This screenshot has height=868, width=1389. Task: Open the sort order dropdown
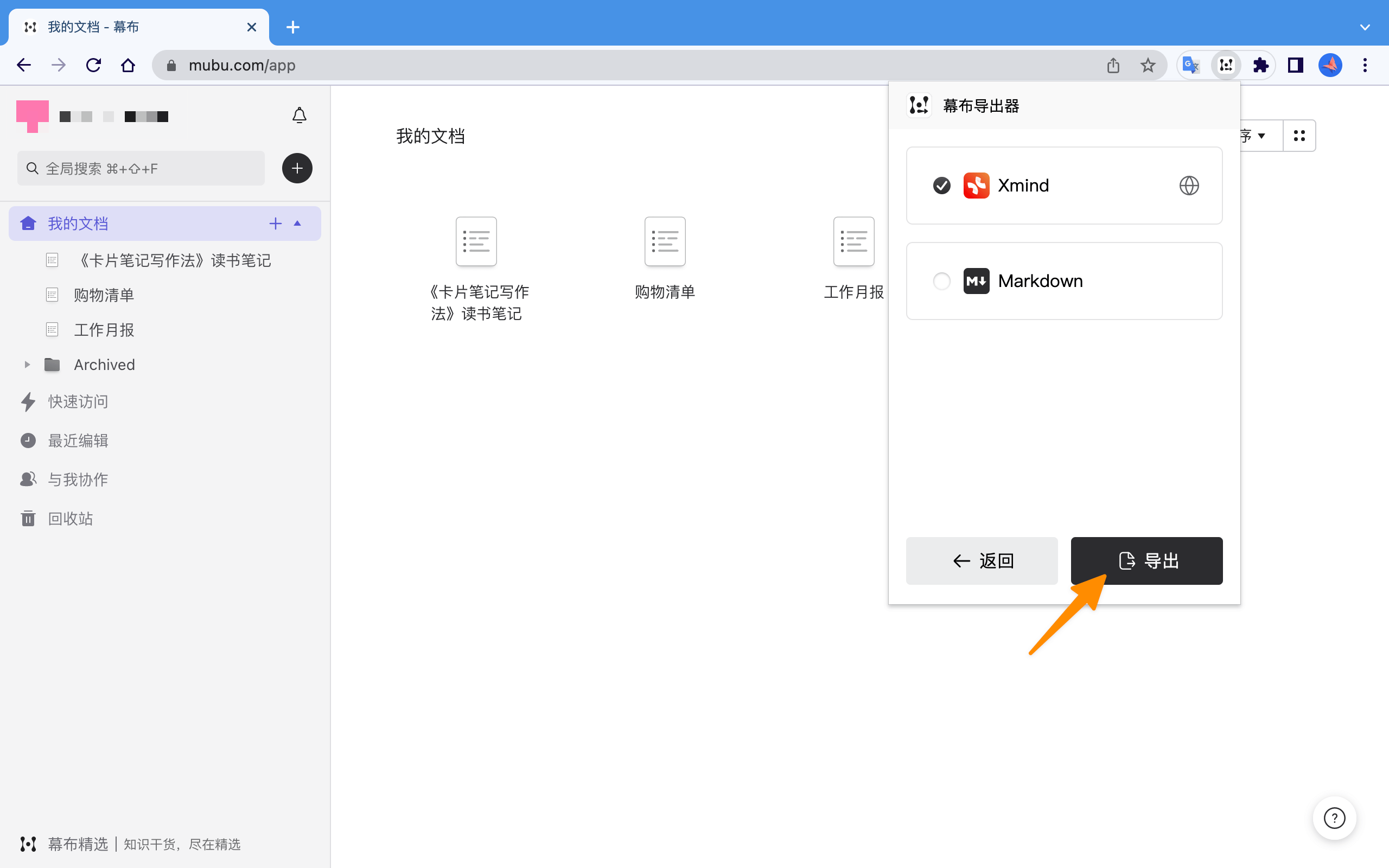[x=1261, y=136]
